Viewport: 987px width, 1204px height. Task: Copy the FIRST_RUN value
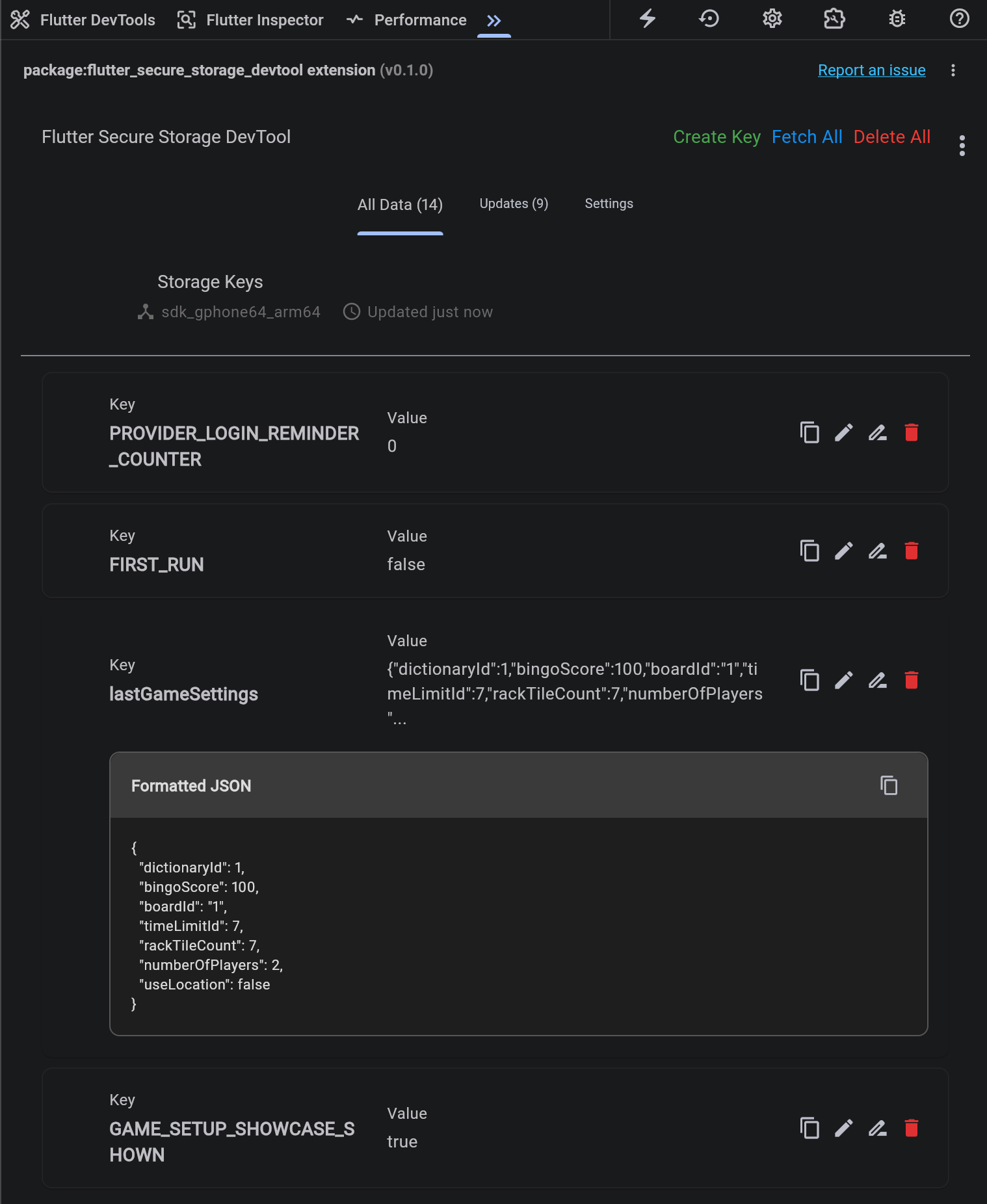(809, 551)
